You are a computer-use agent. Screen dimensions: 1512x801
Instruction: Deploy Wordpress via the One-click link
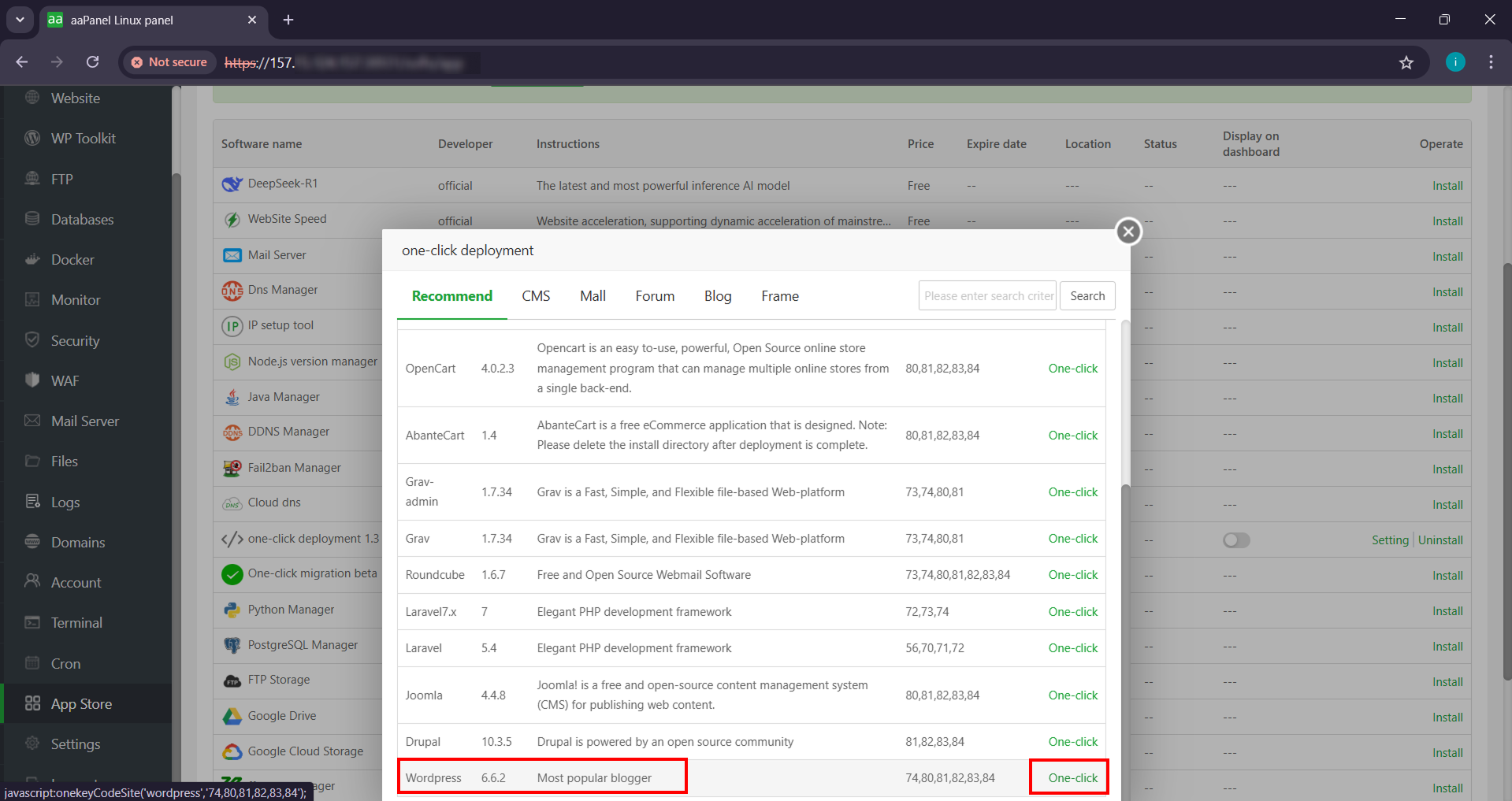pyautogui.click(x=1072, y=777)
